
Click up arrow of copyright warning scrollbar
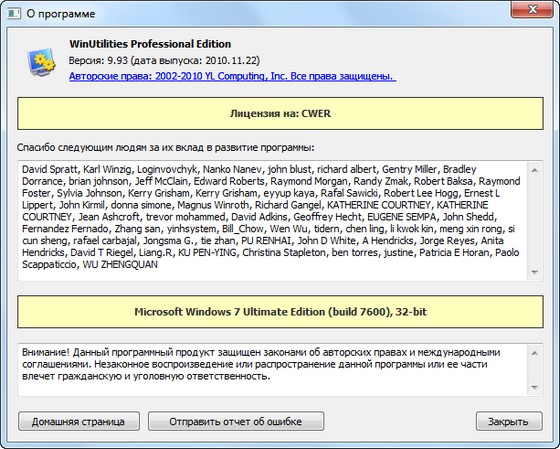[x=535, y=353]
